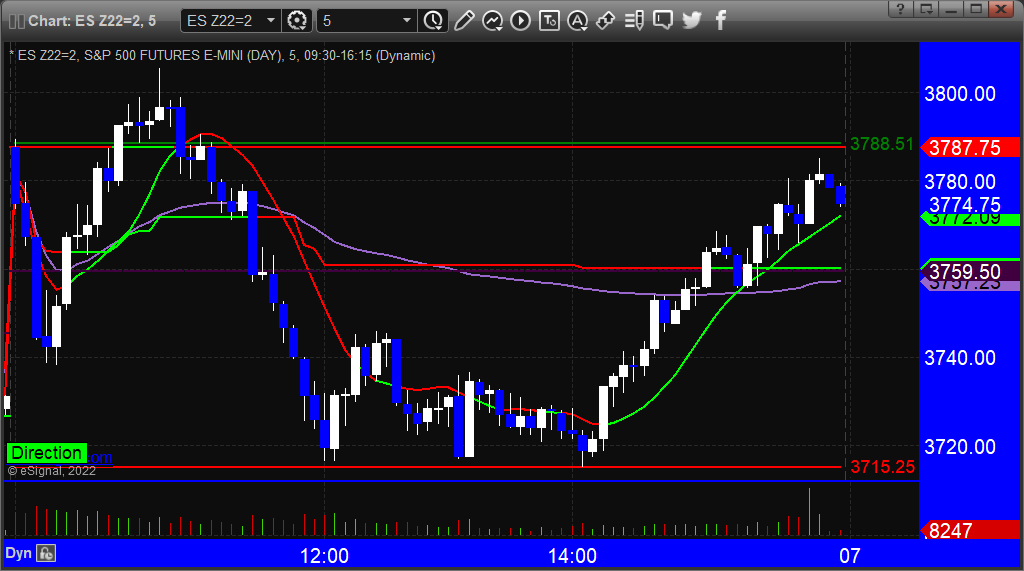Screen dimensions: 1024x571
Task: Click the 3720.00 price axis label
Action: coord(960,447)
